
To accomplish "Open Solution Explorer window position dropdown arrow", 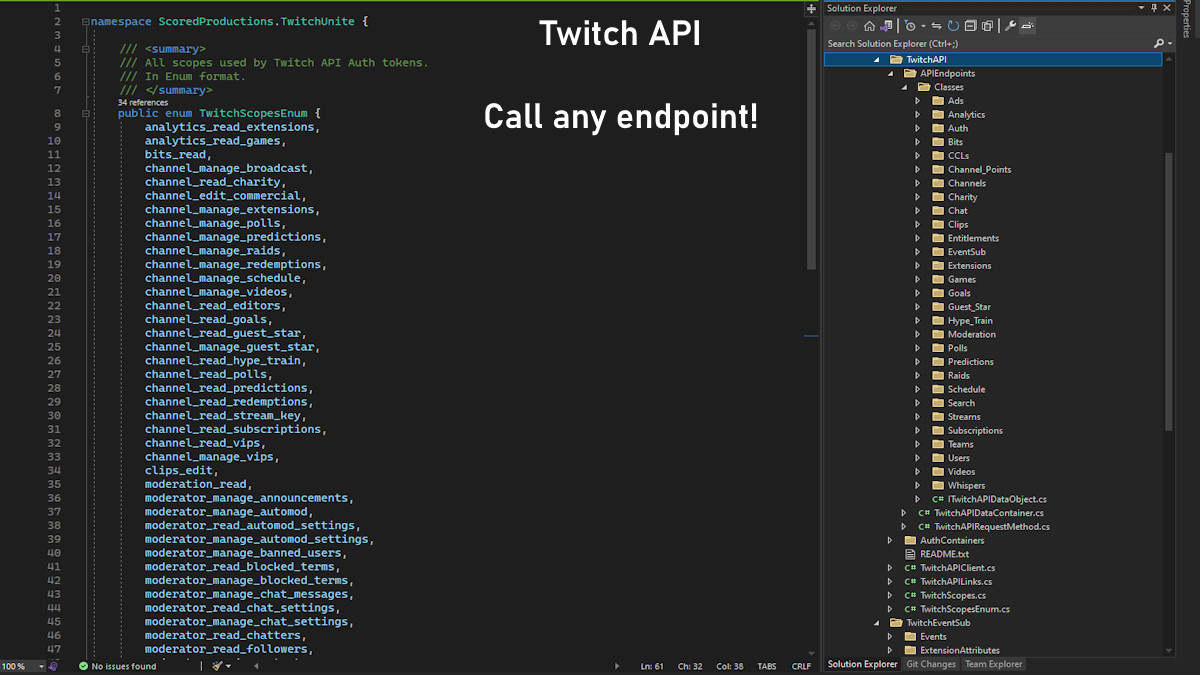I will click(1141, 8).
